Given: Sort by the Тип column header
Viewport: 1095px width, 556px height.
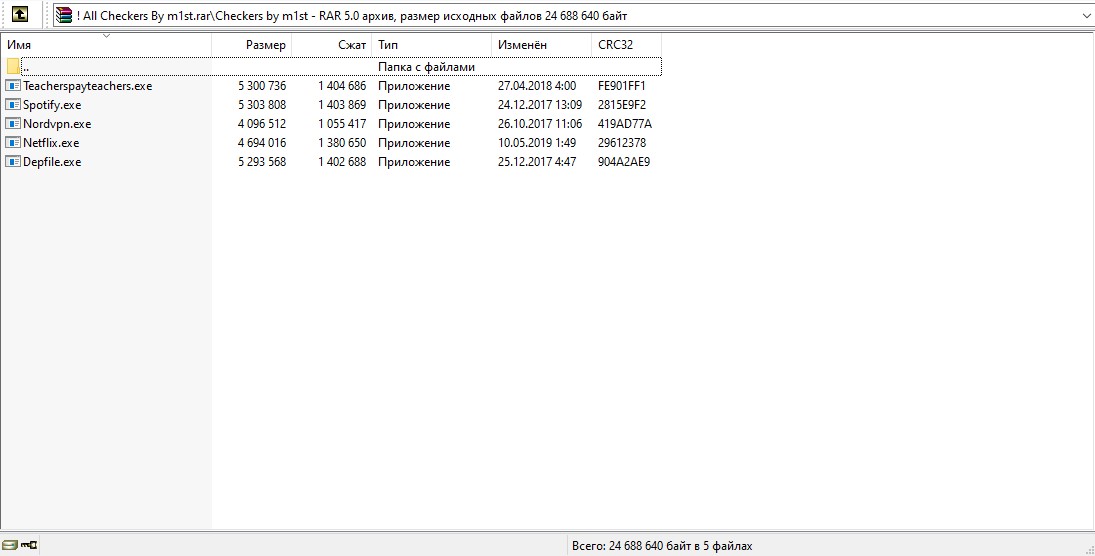Looking at the screenshot, I should pos(431,45).
